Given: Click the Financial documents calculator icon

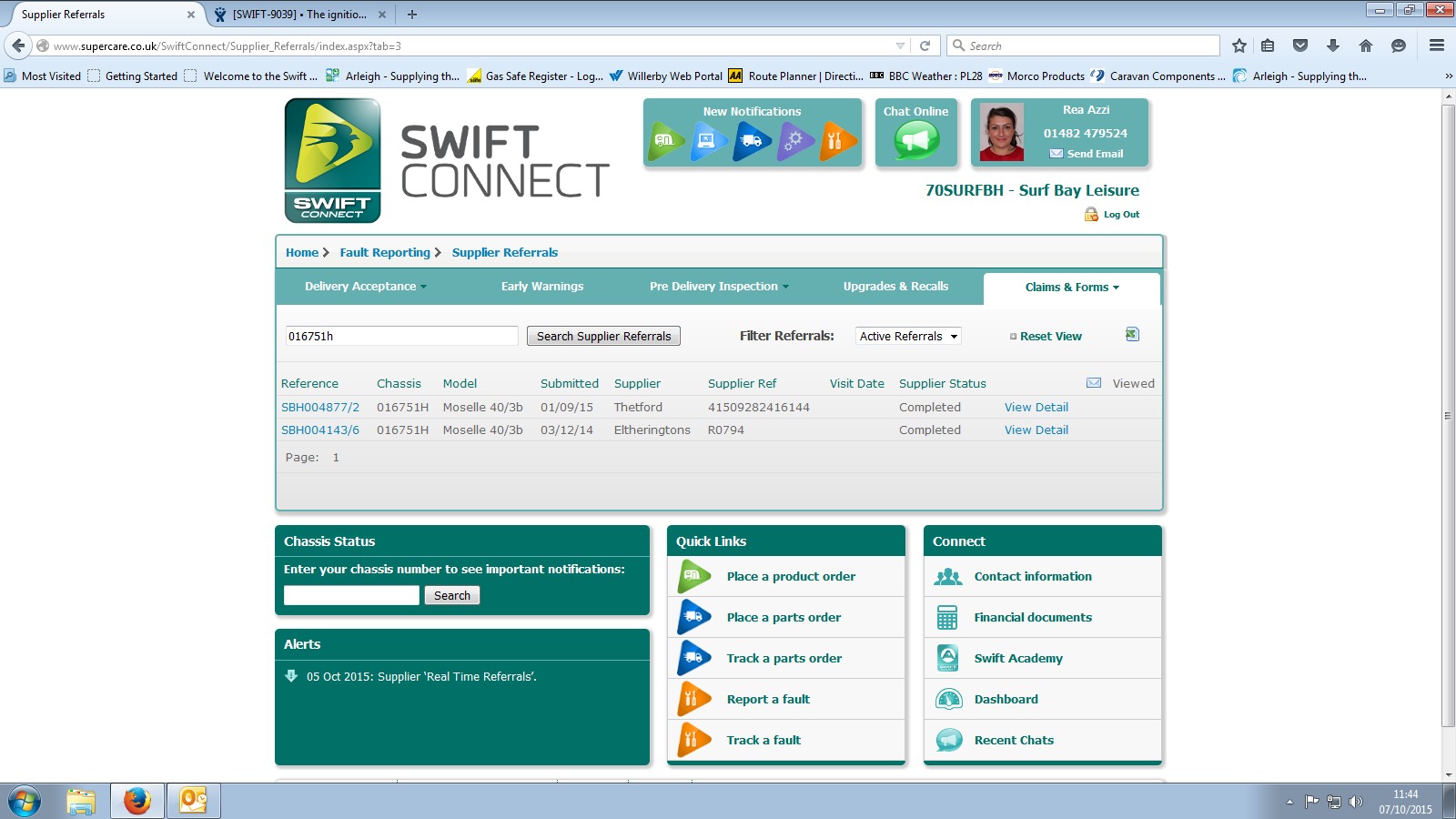Looking at the screenshot, I should (x=947, y=618).
